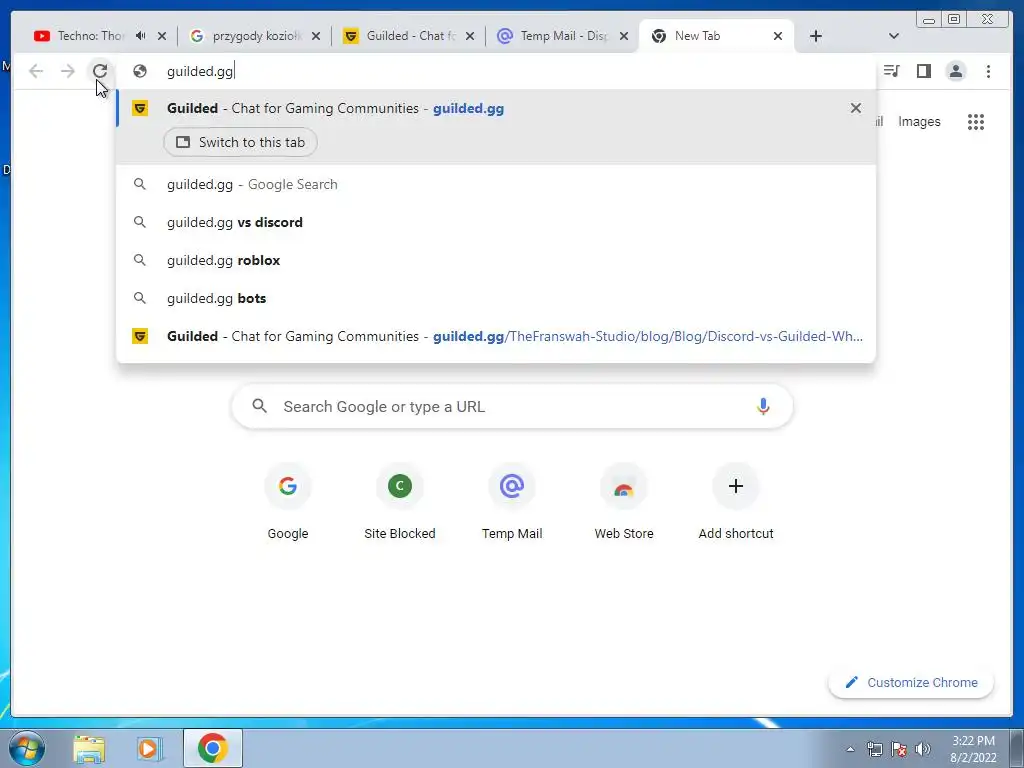Click the Search Google or type a URL box
1024x768 pixels.
click(x=513, y=406)
